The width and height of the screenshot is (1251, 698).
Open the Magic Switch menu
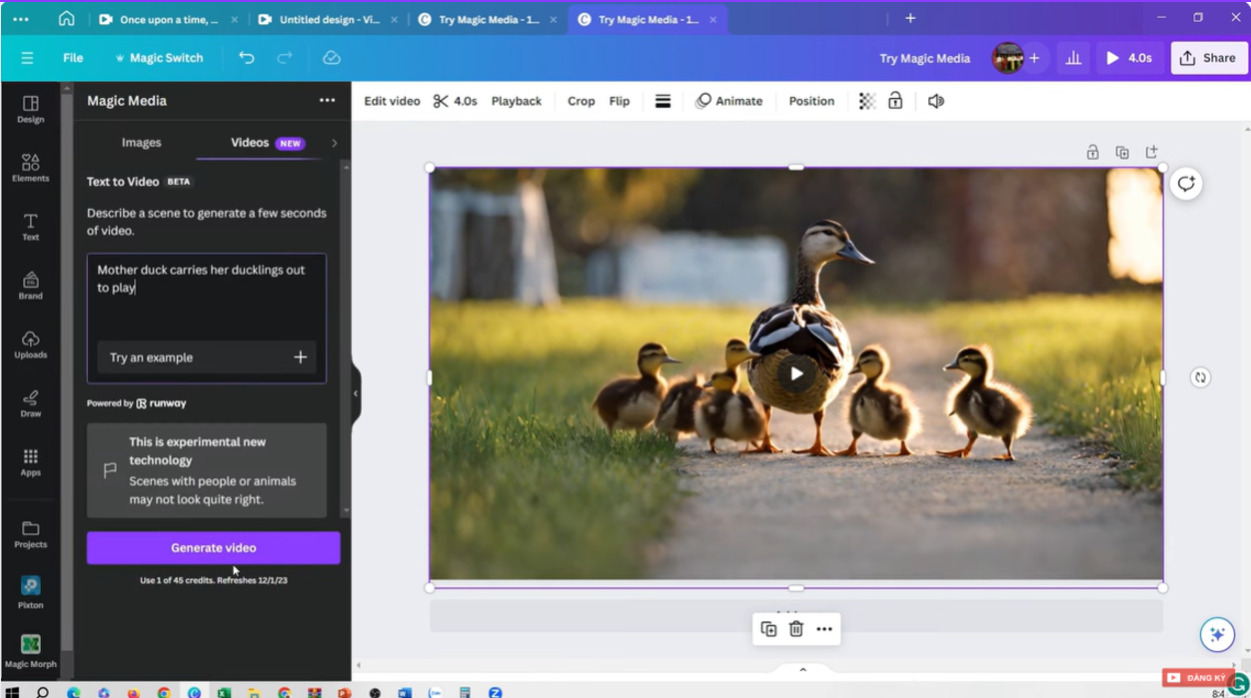[159, 58]
